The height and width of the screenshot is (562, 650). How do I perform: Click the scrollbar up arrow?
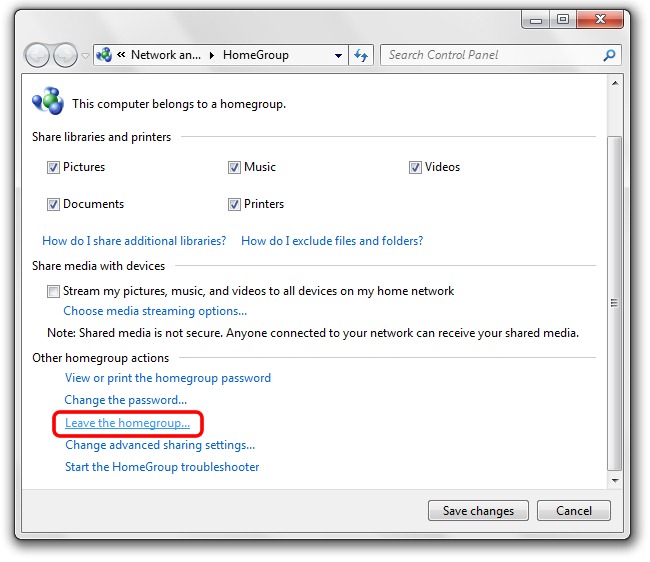point(615,84)
